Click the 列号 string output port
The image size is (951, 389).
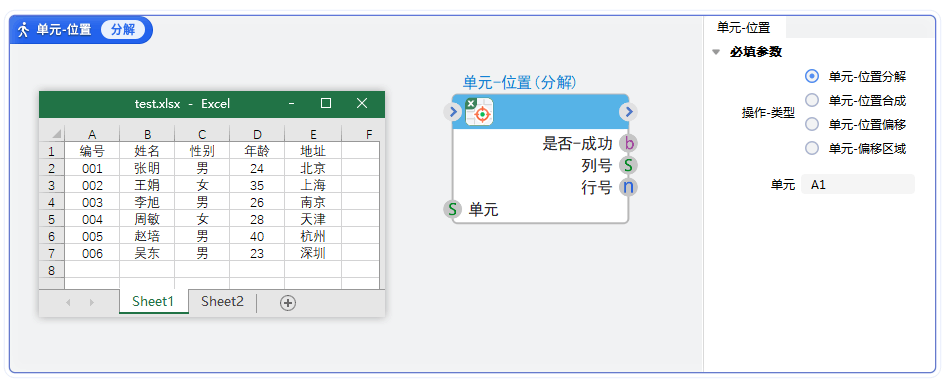[628, 165]
